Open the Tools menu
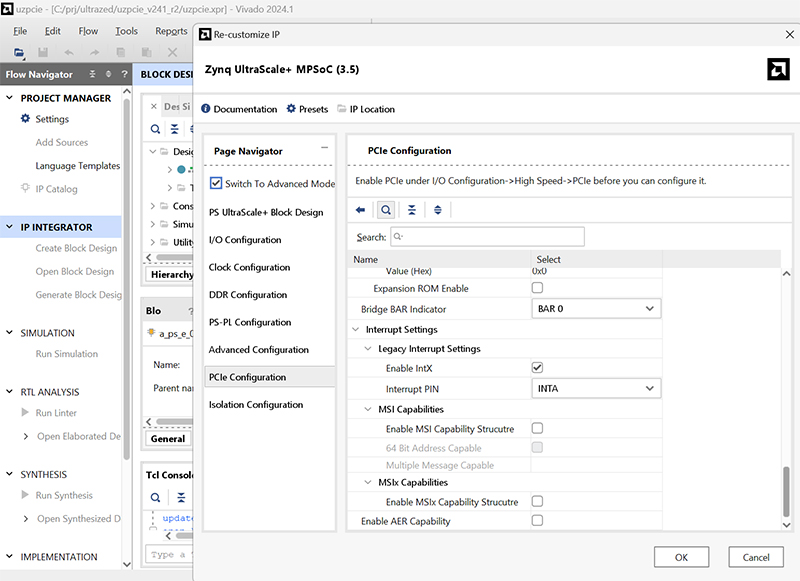Screen dimensions: 800x581 coord(126,31)
